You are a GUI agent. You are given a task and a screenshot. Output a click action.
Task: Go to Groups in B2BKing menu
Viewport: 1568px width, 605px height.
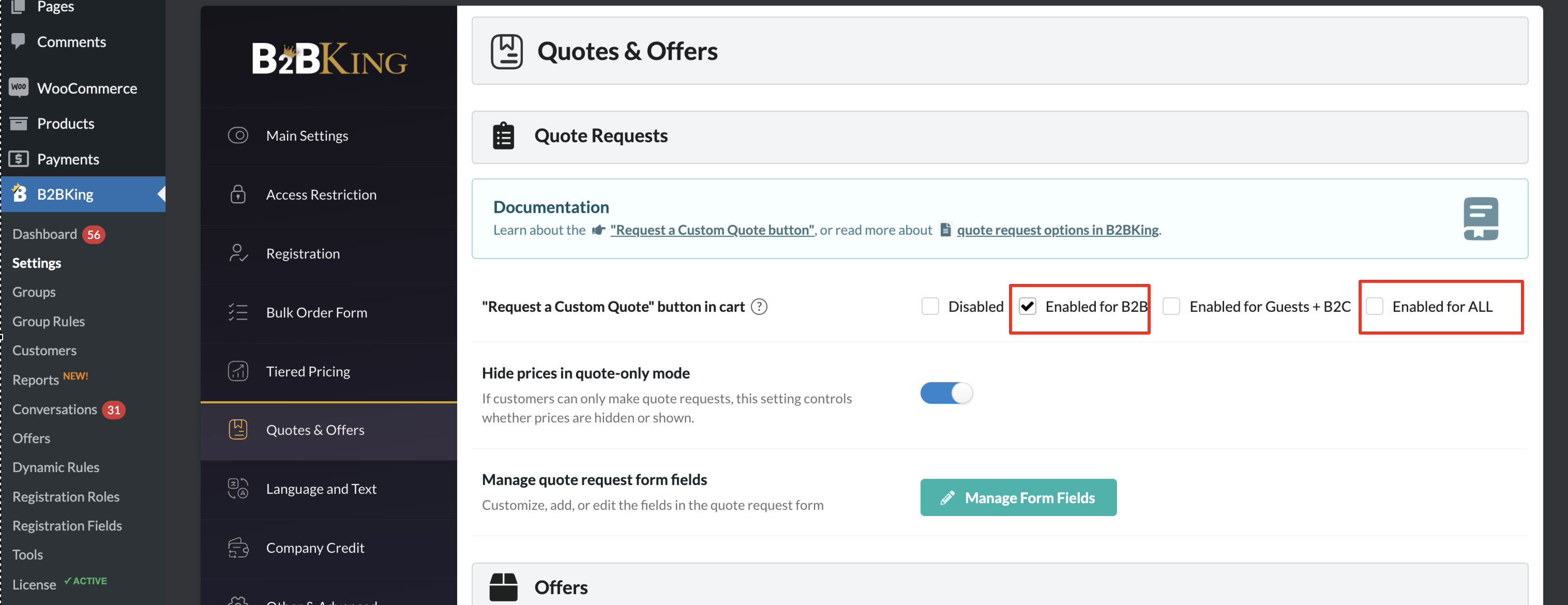pyautogui.click(x=34, y=292)
